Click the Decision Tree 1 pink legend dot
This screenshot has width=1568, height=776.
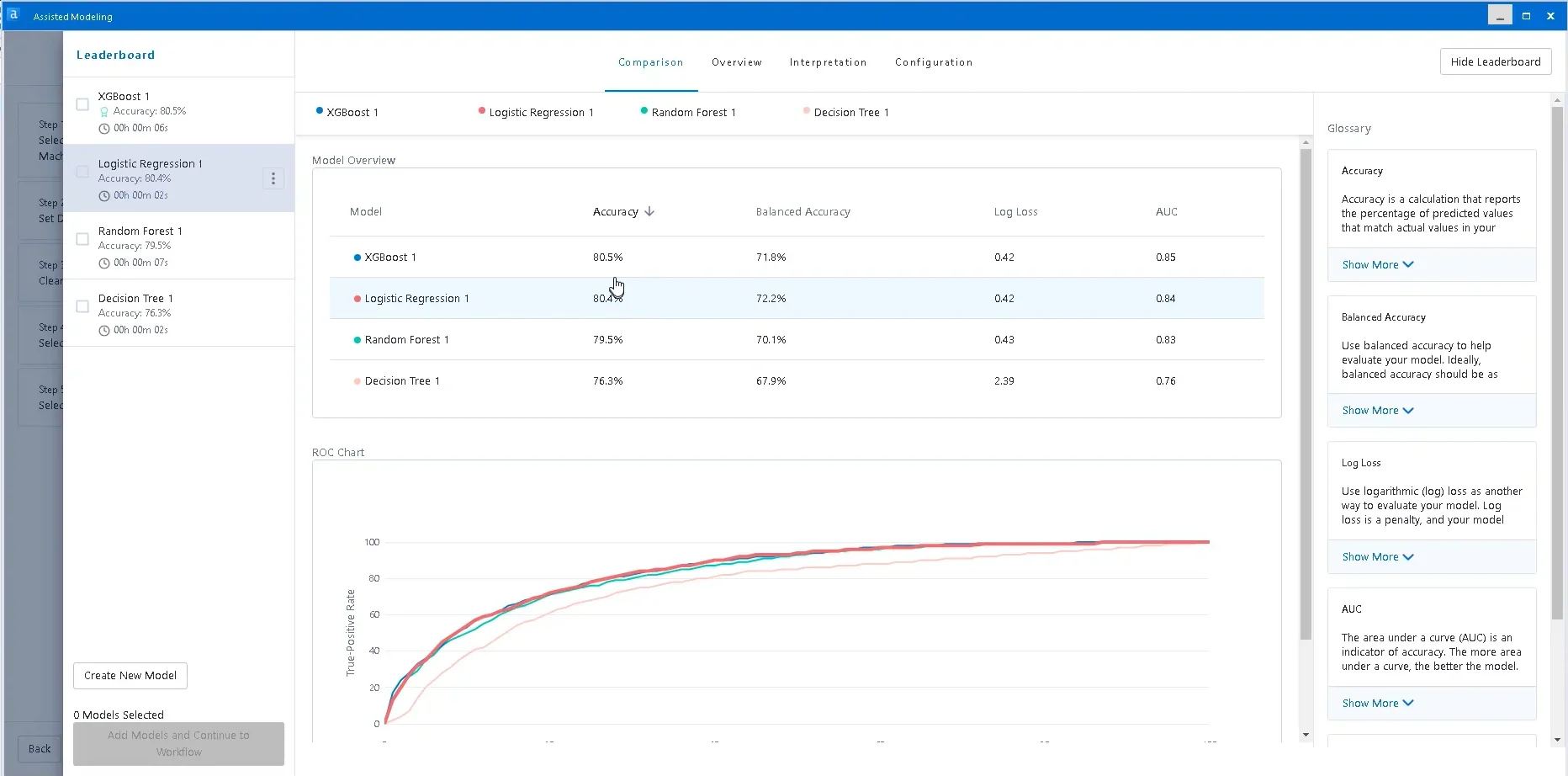(x=807, y=110)
